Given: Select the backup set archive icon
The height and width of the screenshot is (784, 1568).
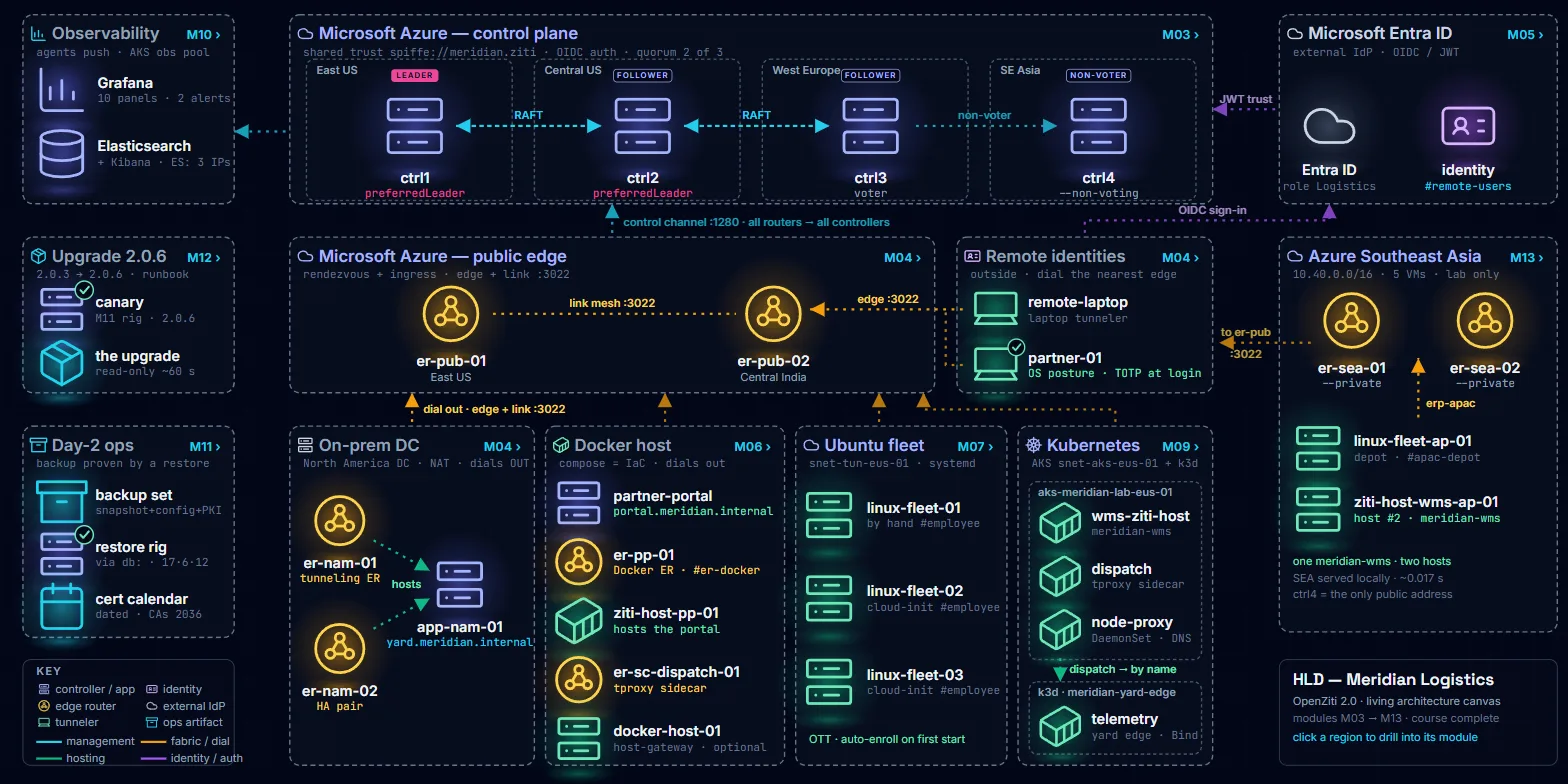Looking at the screenshot, I should click(61, 502).
